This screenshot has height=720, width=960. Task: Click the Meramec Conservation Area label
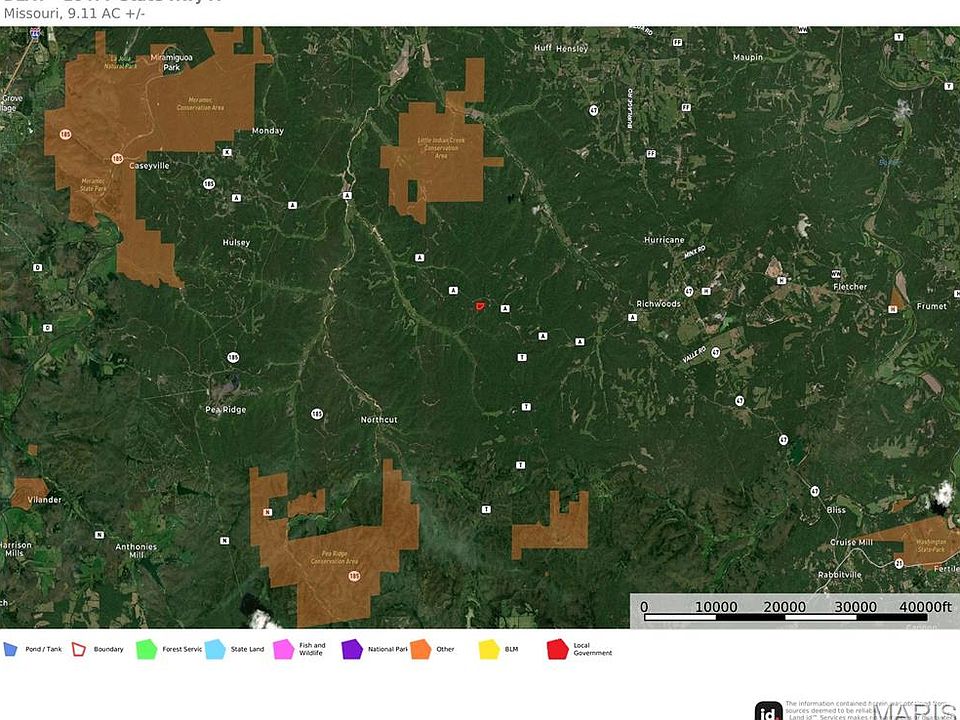pyautogui.click(x=207, y=101)
